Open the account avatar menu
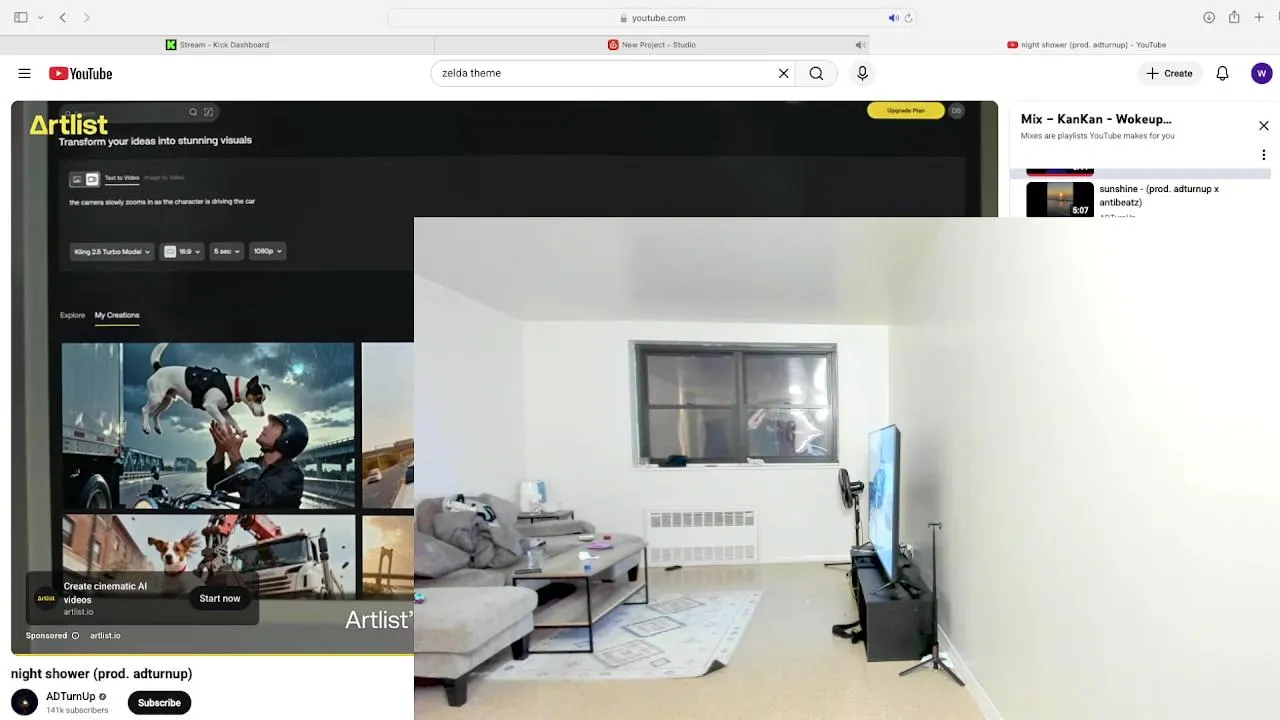1280x720 pixels. click(x=1261, y=73)
